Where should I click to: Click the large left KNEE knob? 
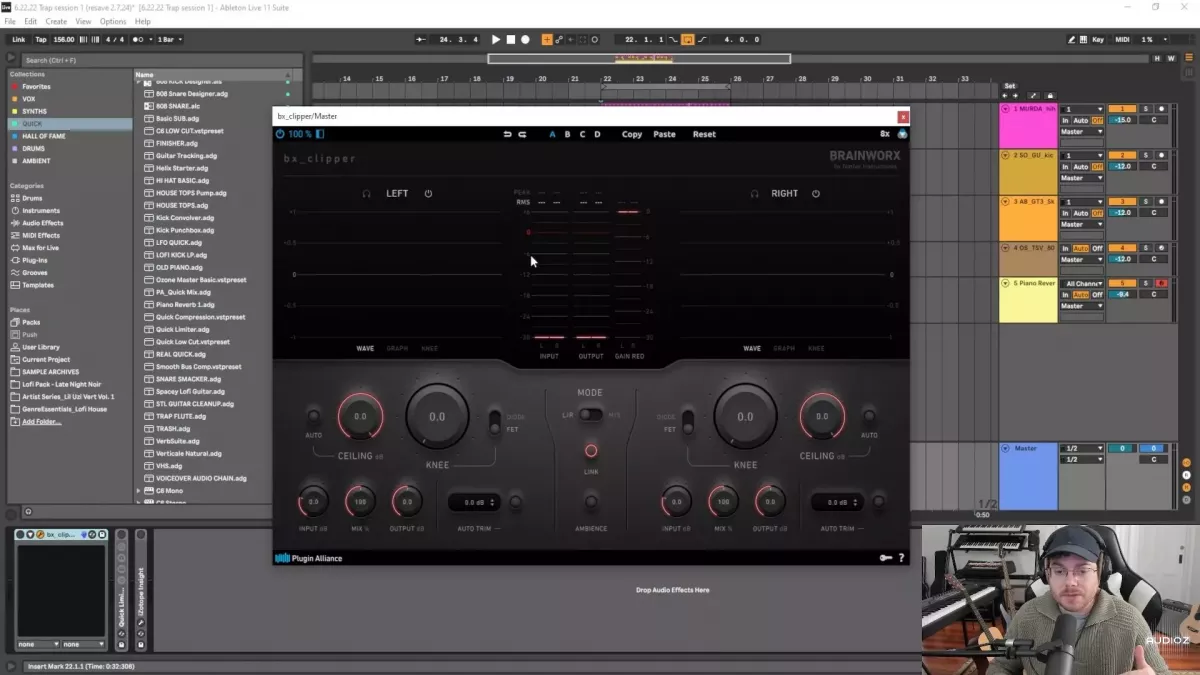click(437, 416)
